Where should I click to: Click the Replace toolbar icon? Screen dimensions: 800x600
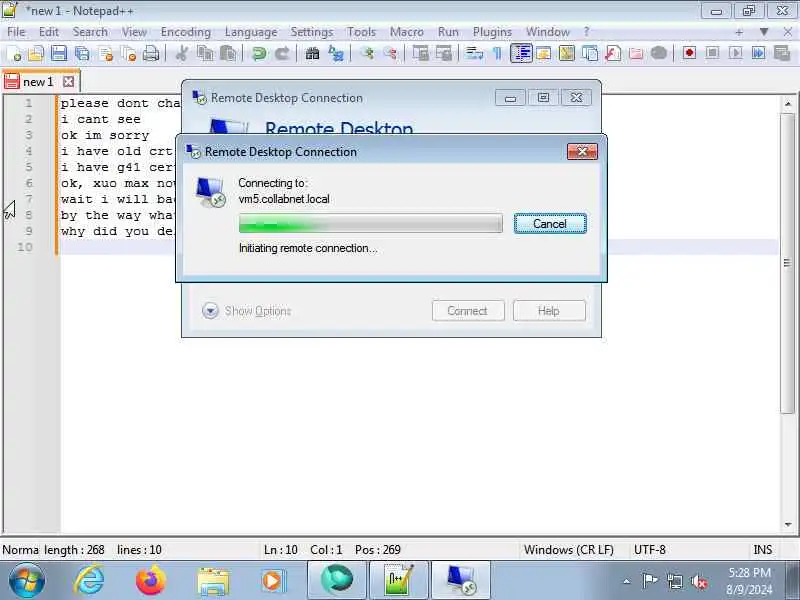click(x=336, y=53)
